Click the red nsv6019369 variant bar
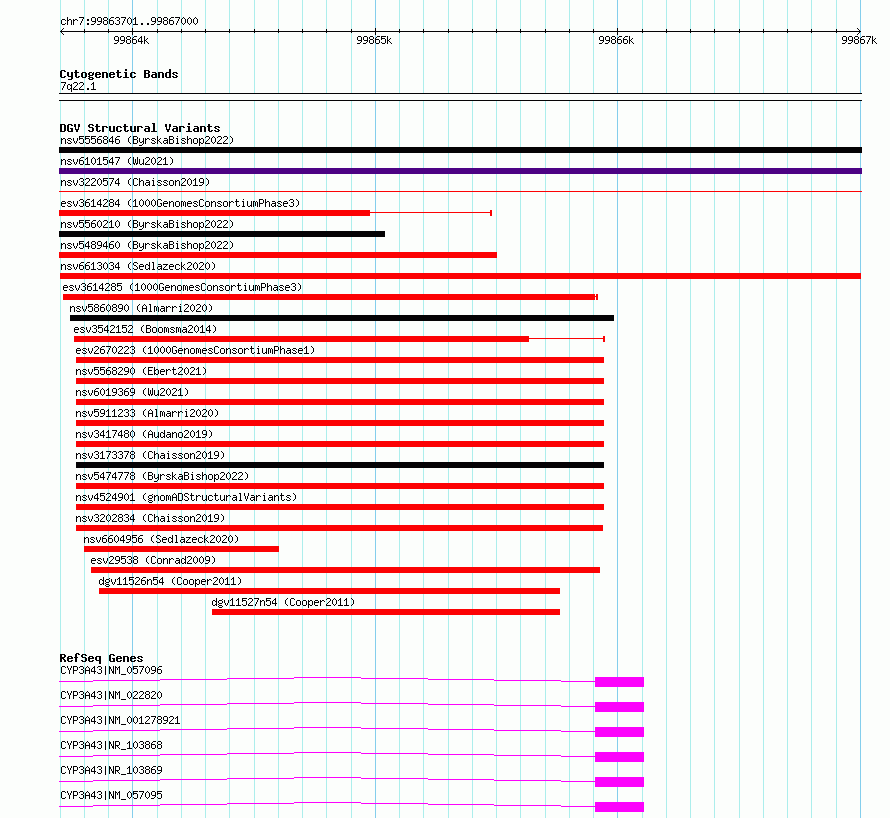Screen dimensions: 890x818 [x=340, y=402]
